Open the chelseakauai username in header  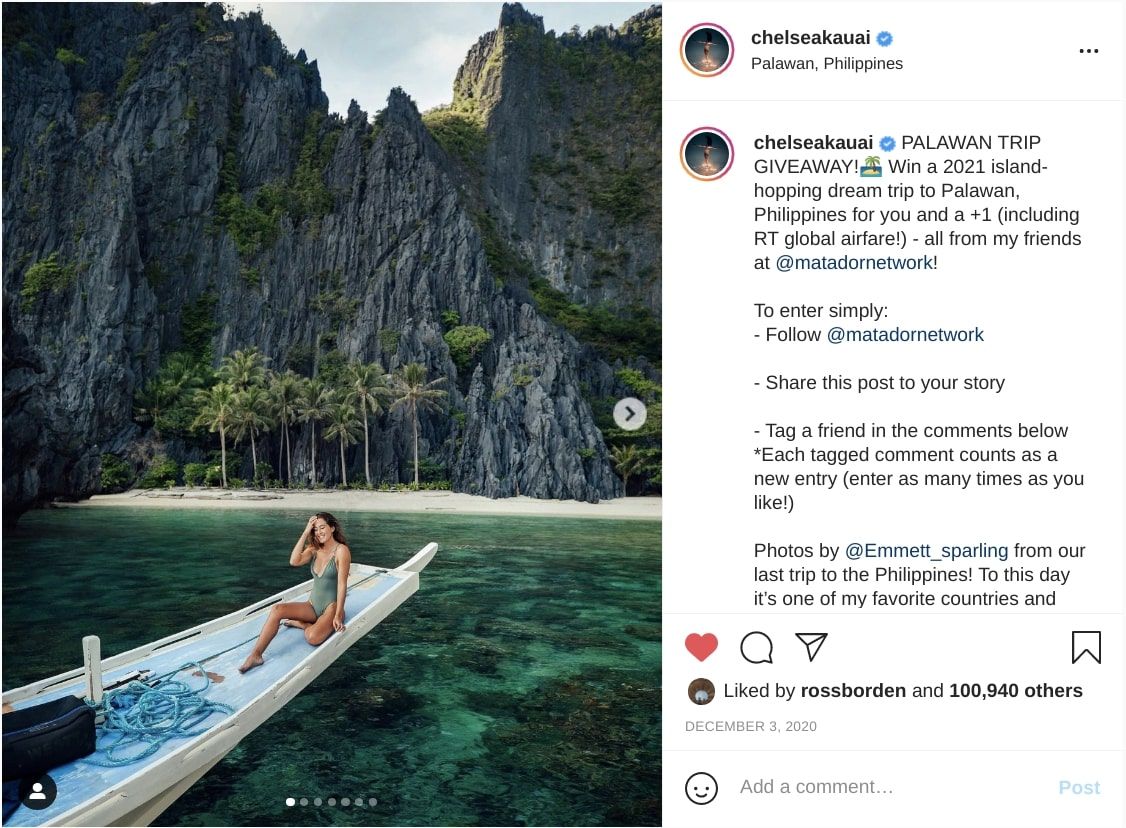[x=810, y=39]
